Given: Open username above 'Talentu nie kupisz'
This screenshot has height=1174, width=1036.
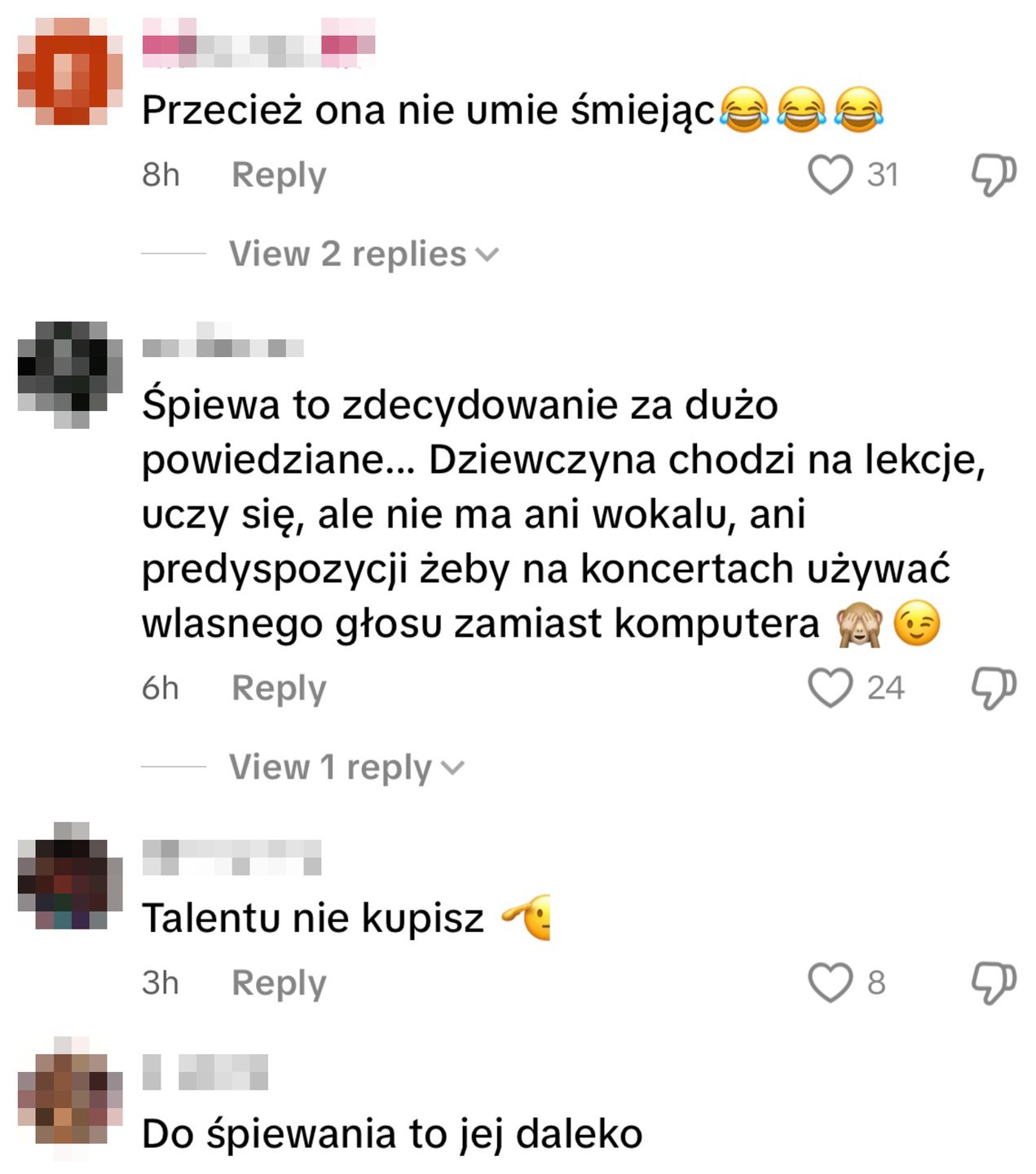Looking at the screenshot, I should click(232, 857).
